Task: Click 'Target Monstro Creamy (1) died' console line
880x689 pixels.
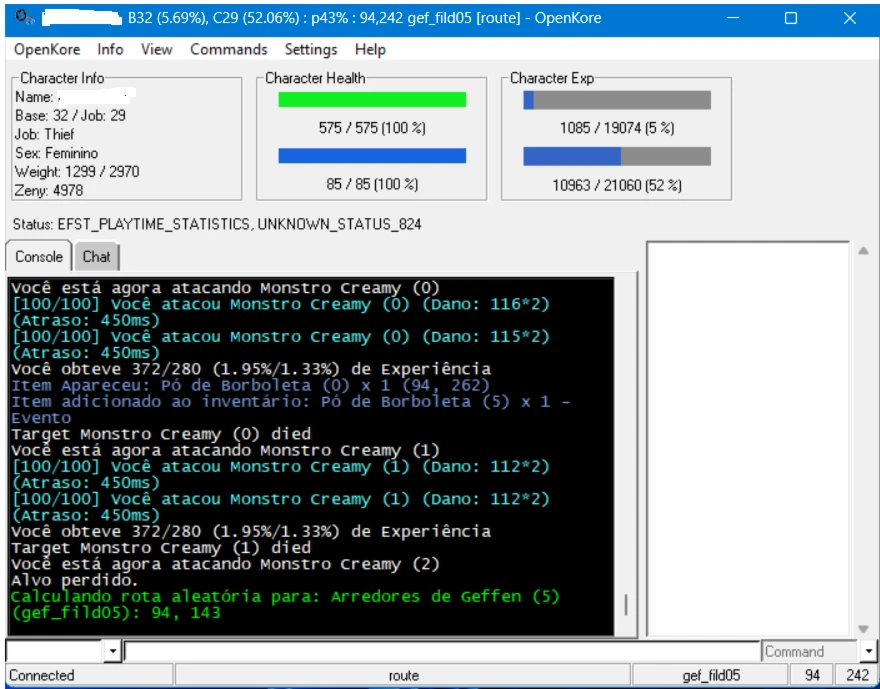Action: click(x=161, y=548)
